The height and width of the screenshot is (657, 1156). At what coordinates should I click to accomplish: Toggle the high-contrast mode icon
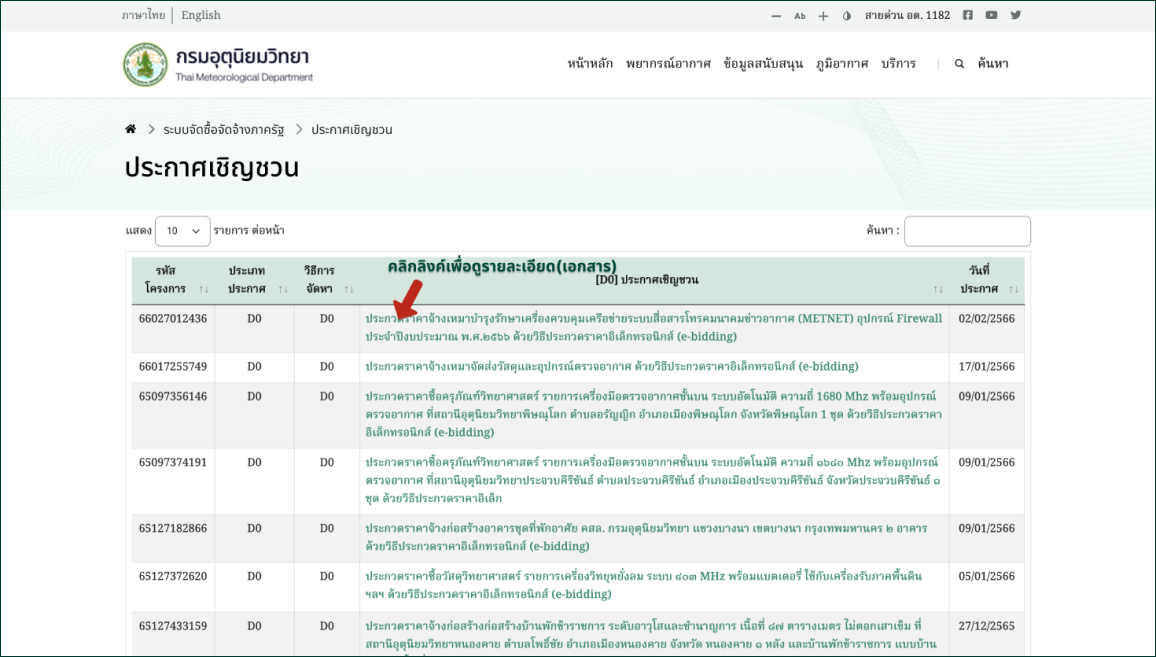pos(847,16)
